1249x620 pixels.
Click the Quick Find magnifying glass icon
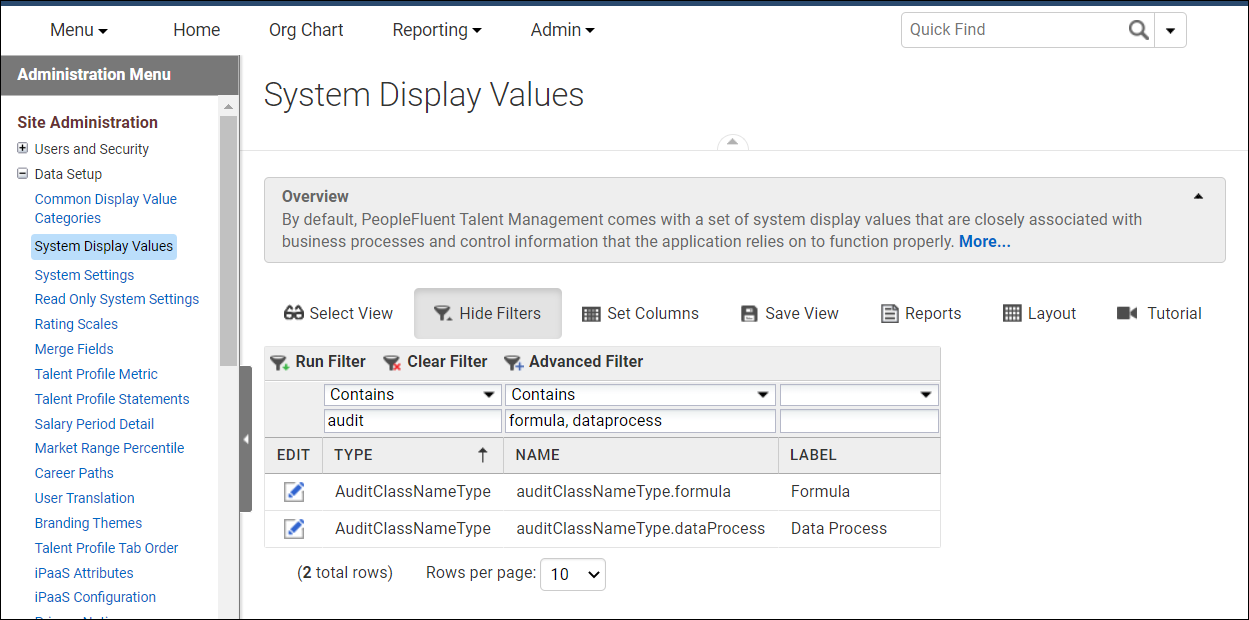click(x=1139, y=30)
